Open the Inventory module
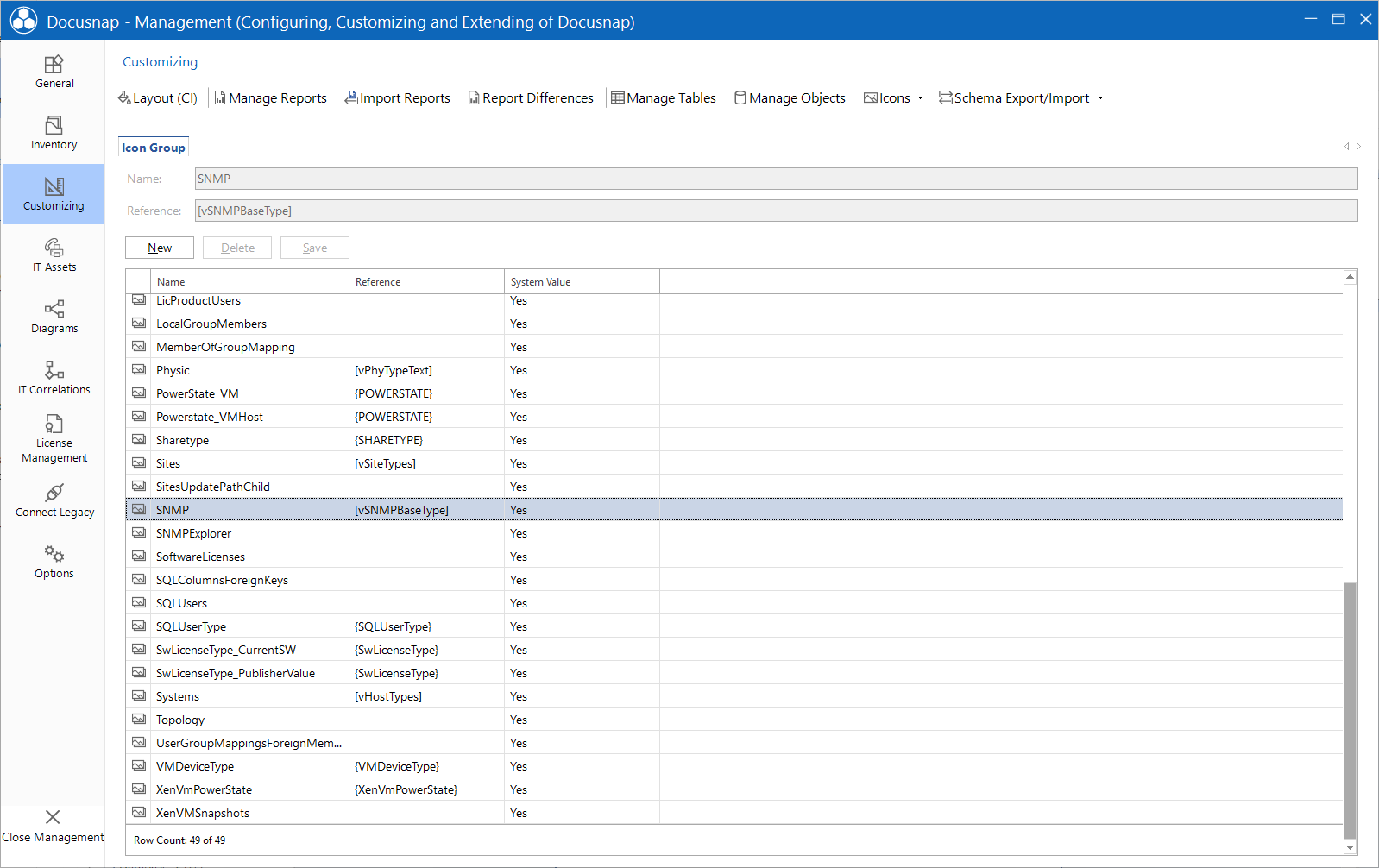 (x=54, y=133)
